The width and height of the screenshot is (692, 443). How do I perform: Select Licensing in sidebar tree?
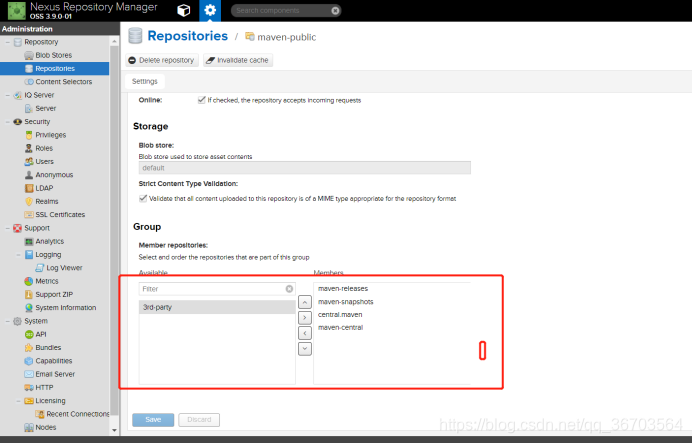[x=50, y=401]
